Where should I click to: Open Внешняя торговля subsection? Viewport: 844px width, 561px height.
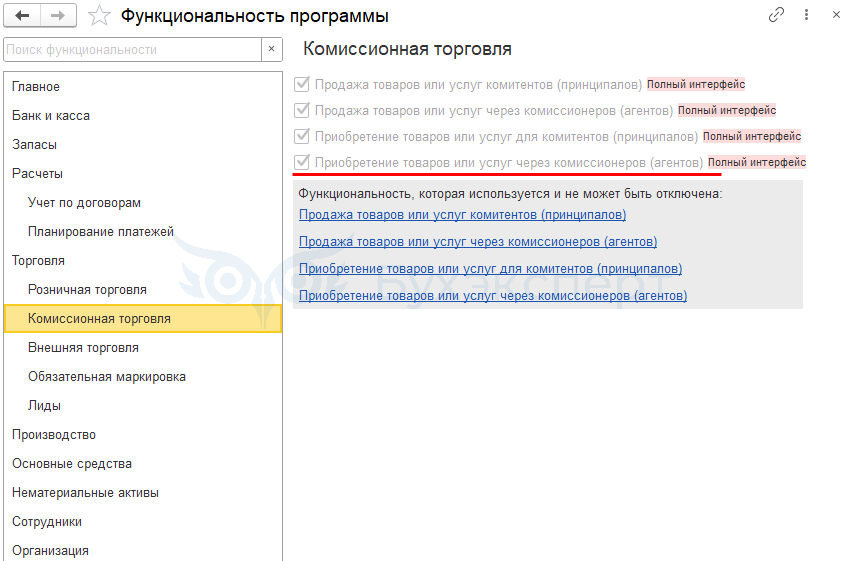point(143,348)
